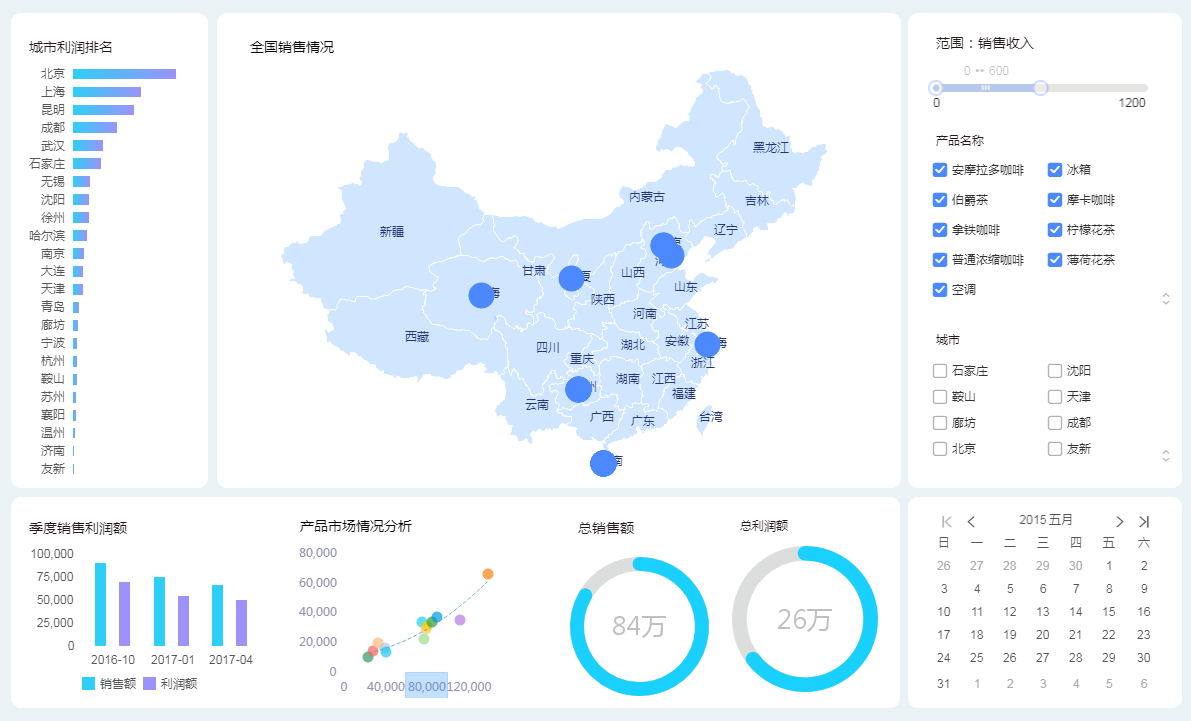The height and width of the screenshot is (721, 1191).
Task: Uncheck the 安摩拉多咖啡 product checkbox
Action: tap(940, 170)
